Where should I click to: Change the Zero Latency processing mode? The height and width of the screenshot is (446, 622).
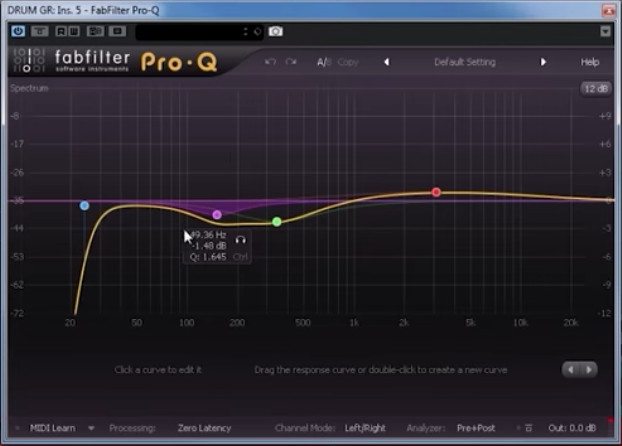point(204,428)
